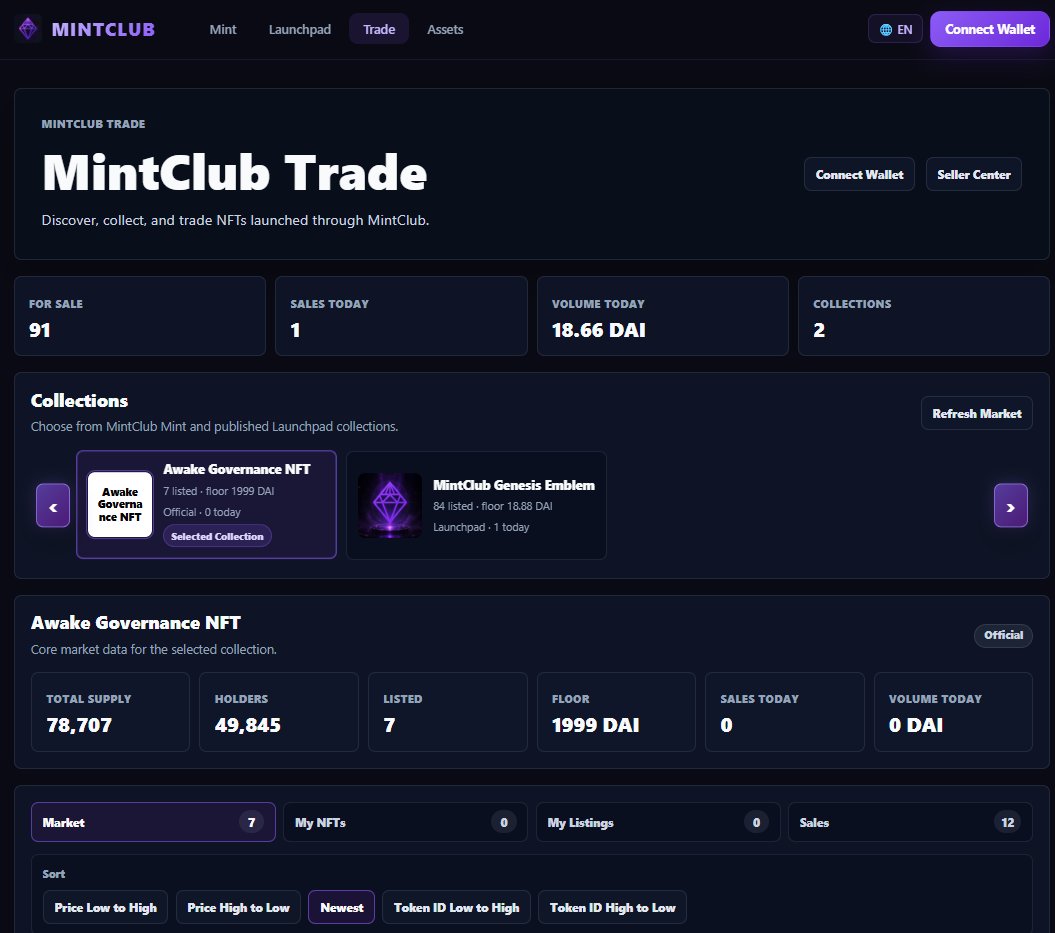Open the Seller Center

[974, 174]
